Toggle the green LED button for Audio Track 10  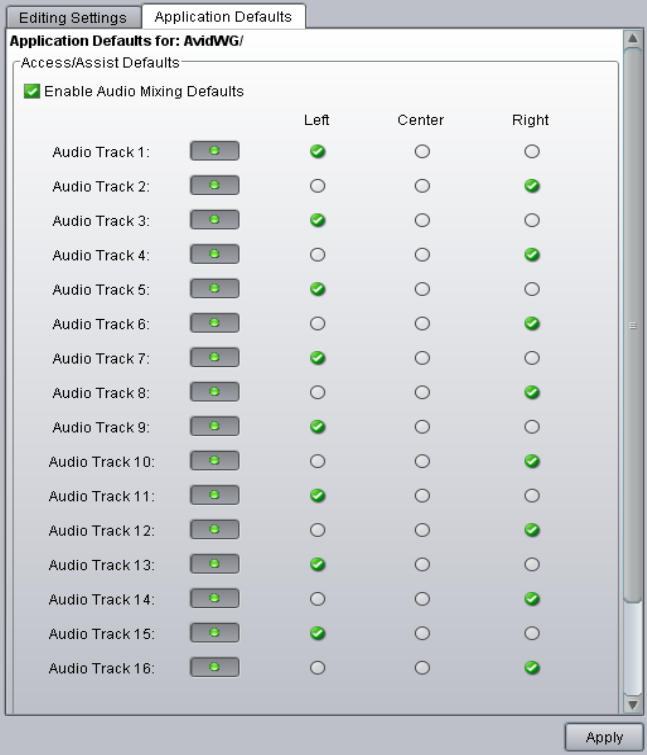click(x=215, y=461)
